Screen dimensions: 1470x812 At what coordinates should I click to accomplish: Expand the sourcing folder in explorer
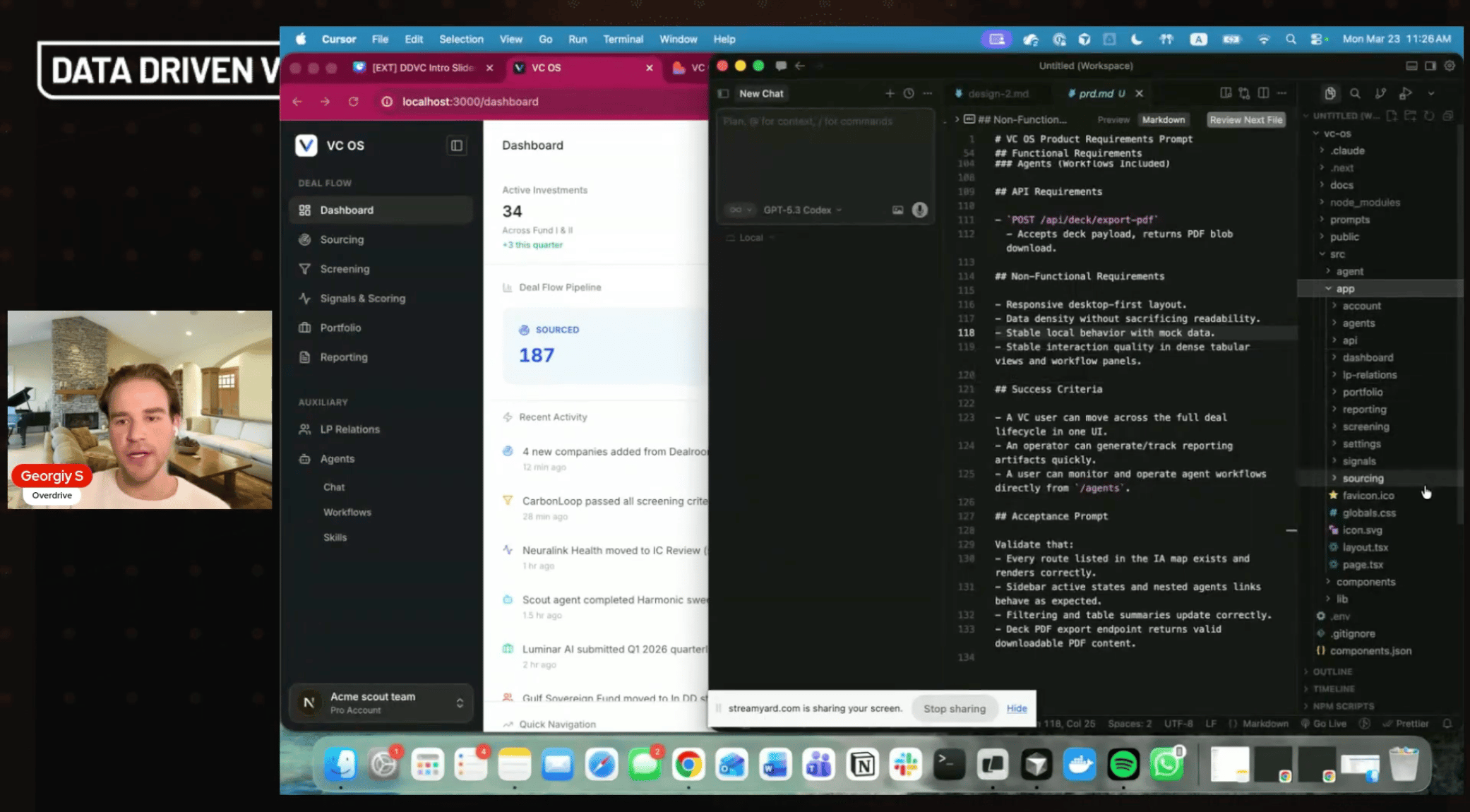pos(1363,478)
